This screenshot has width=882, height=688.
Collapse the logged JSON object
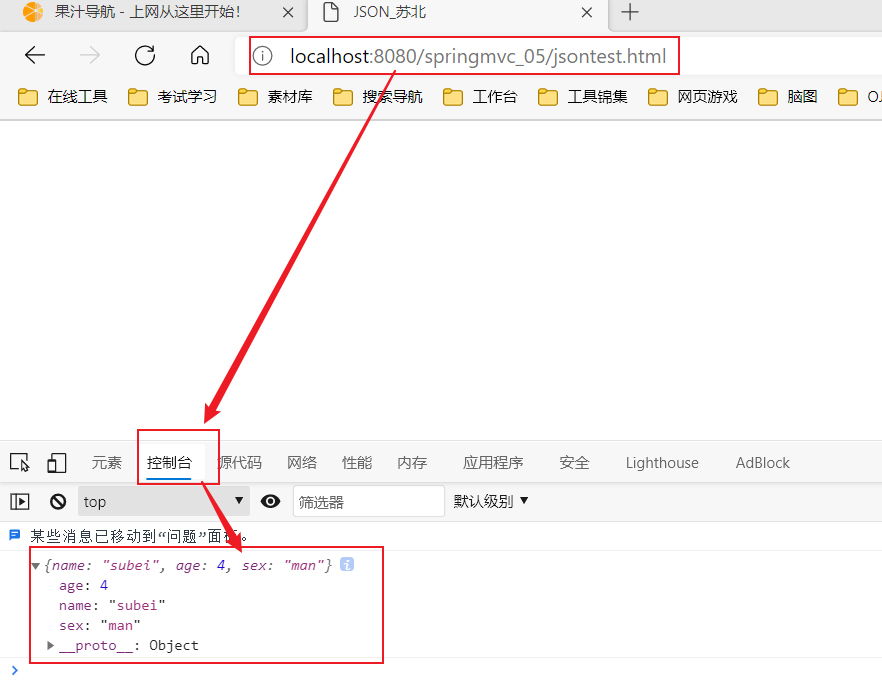click(x=36, y=566)
